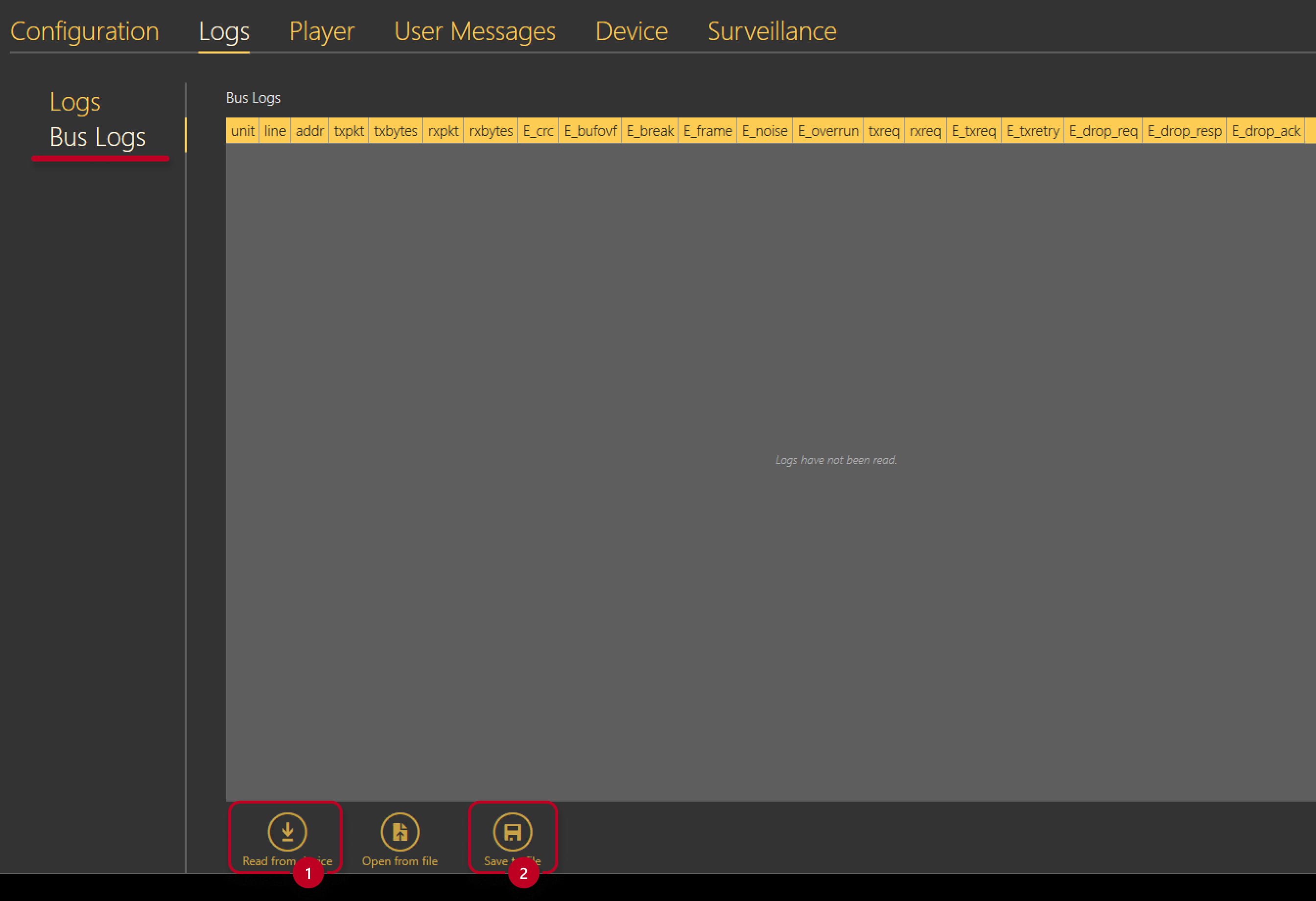
Task: Click the E_drop_resp column header
Action: (1184, 131)
